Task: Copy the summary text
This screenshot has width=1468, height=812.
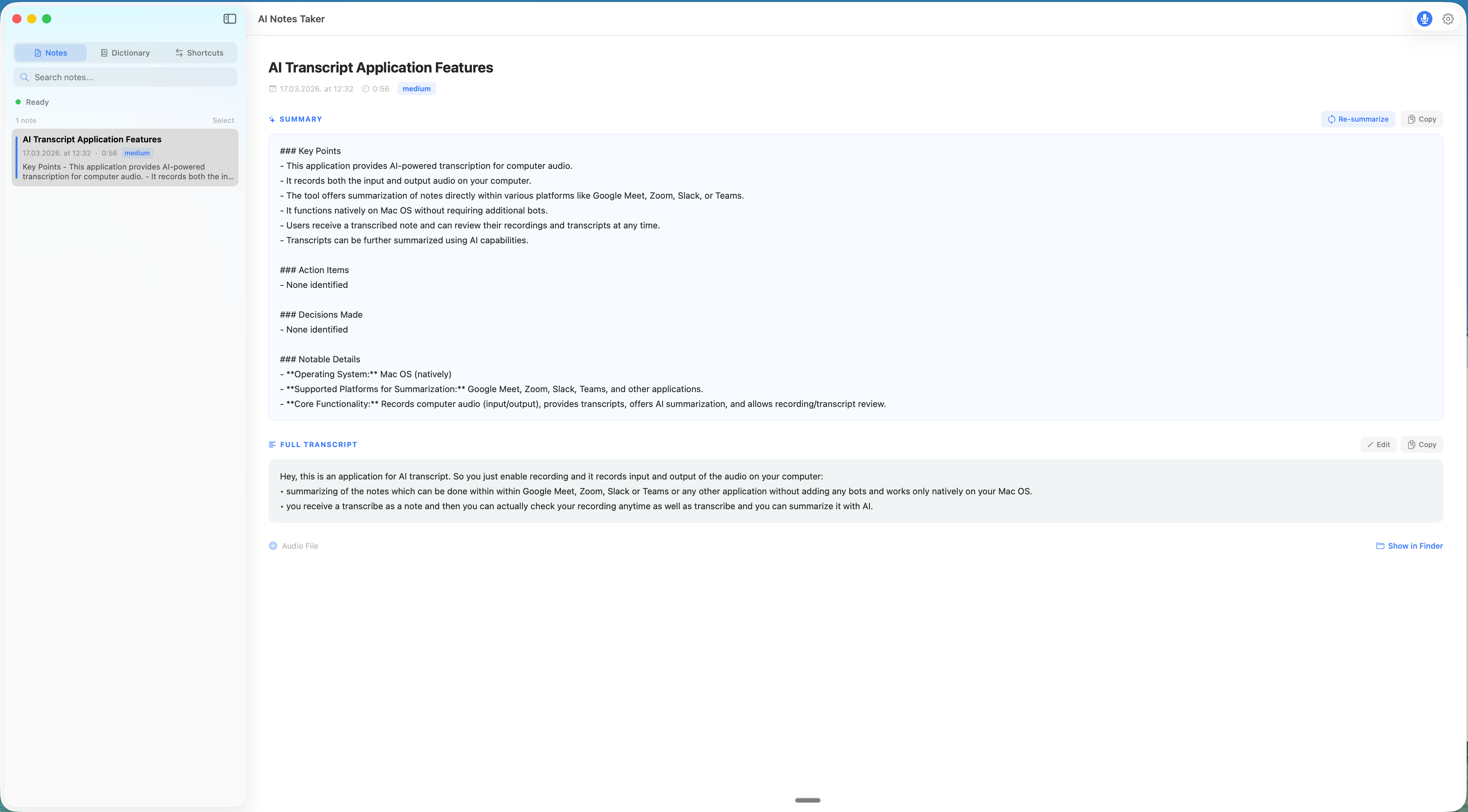Action: coord(1422,119)
